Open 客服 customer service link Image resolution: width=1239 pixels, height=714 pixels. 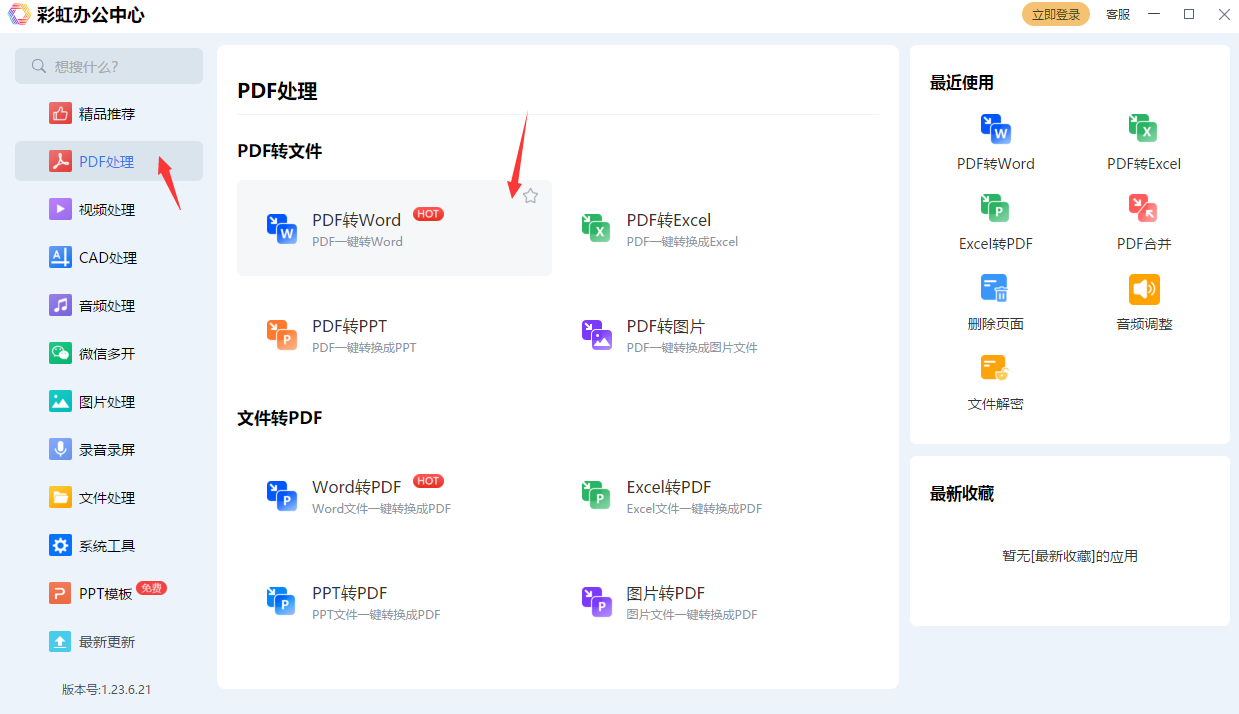[x=1118, y=14]
